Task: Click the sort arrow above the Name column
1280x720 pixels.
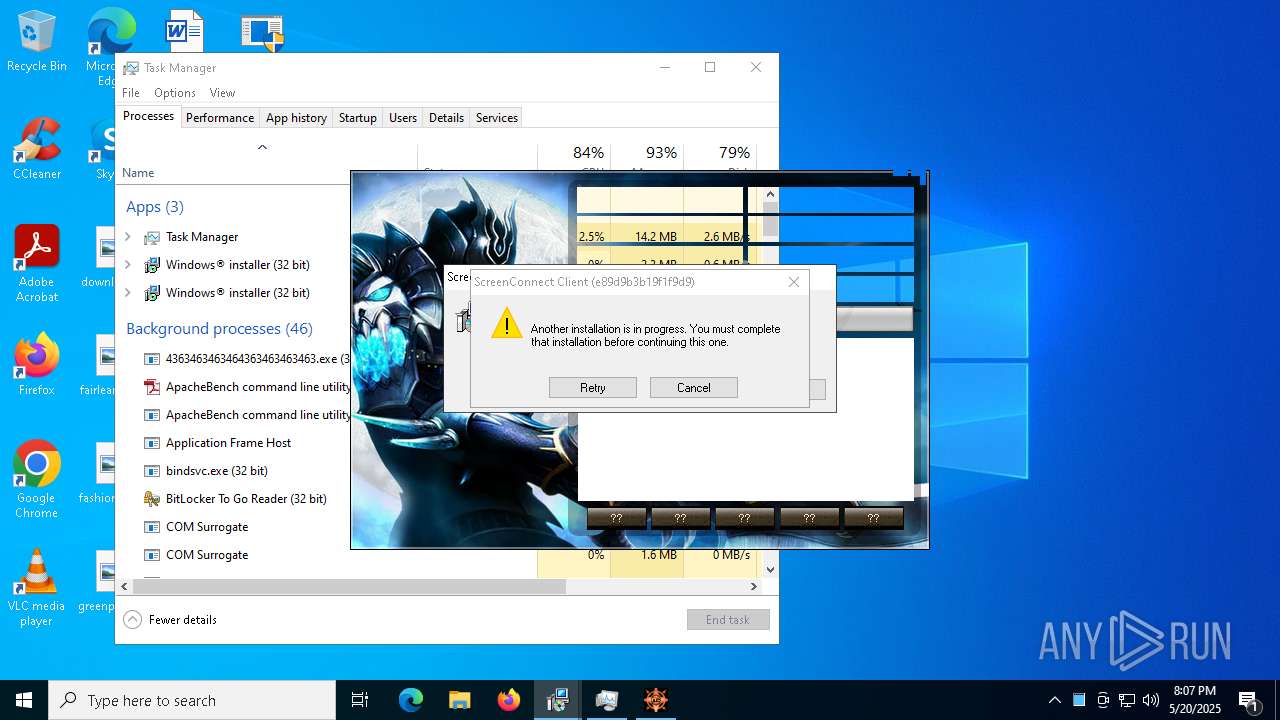Action: tap(262, 147)
